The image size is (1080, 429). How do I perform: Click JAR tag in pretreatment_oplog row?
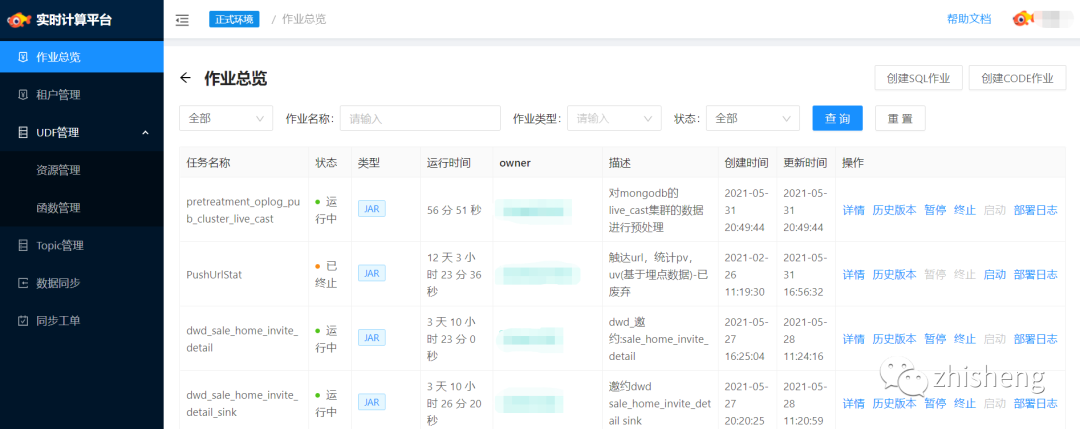372,209
